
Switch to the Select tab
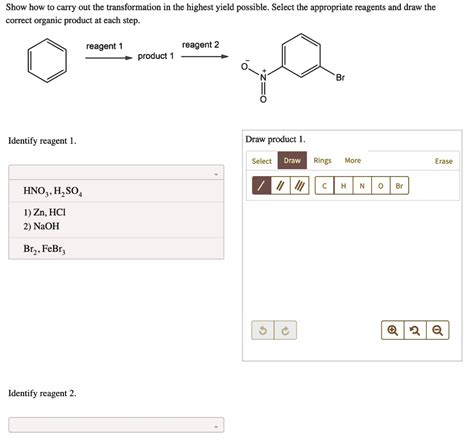coord(262,161)
